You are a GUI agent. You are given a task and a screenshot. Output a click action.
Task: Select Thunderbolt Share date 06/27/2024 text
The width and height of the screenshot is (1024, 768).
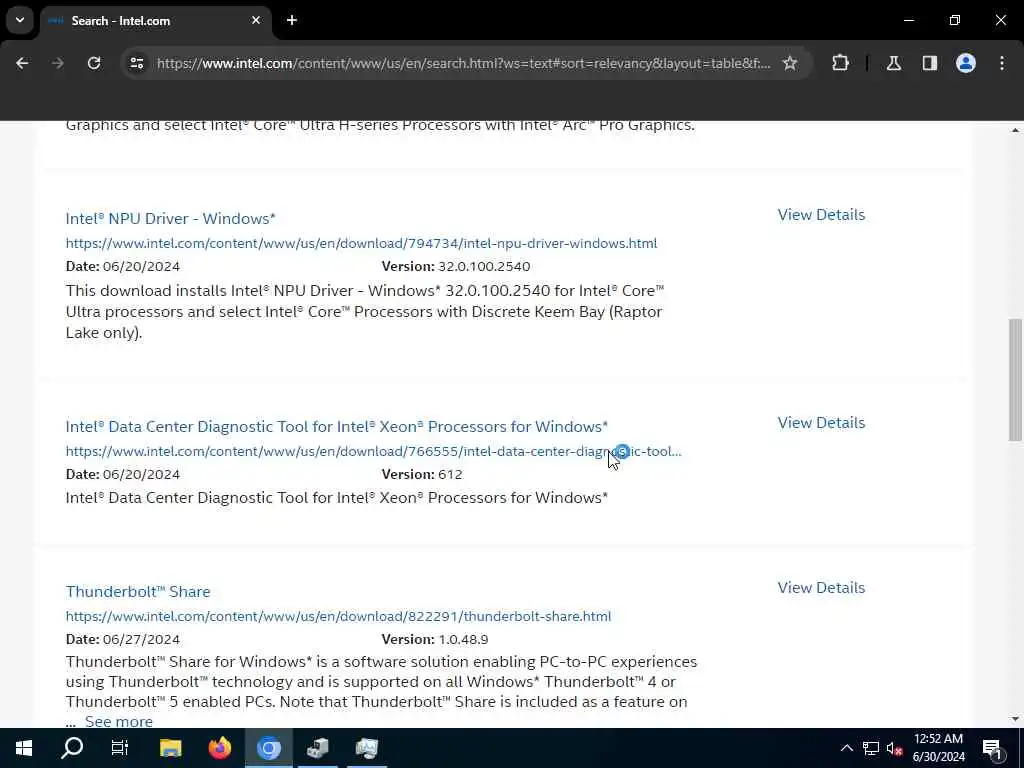[141, 639]
